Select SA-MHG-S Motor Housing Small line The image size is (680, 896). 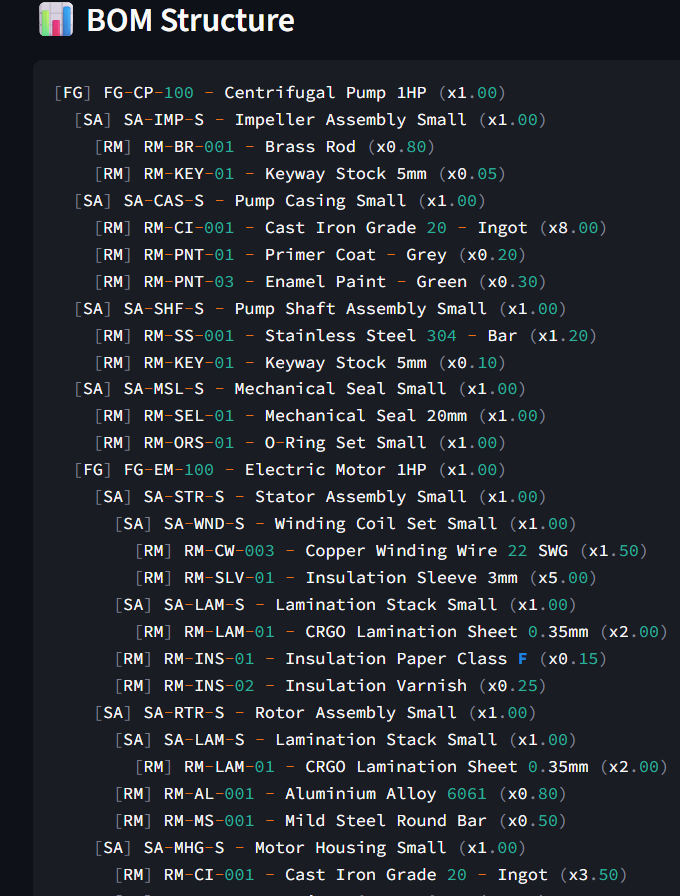click(310, 848)
